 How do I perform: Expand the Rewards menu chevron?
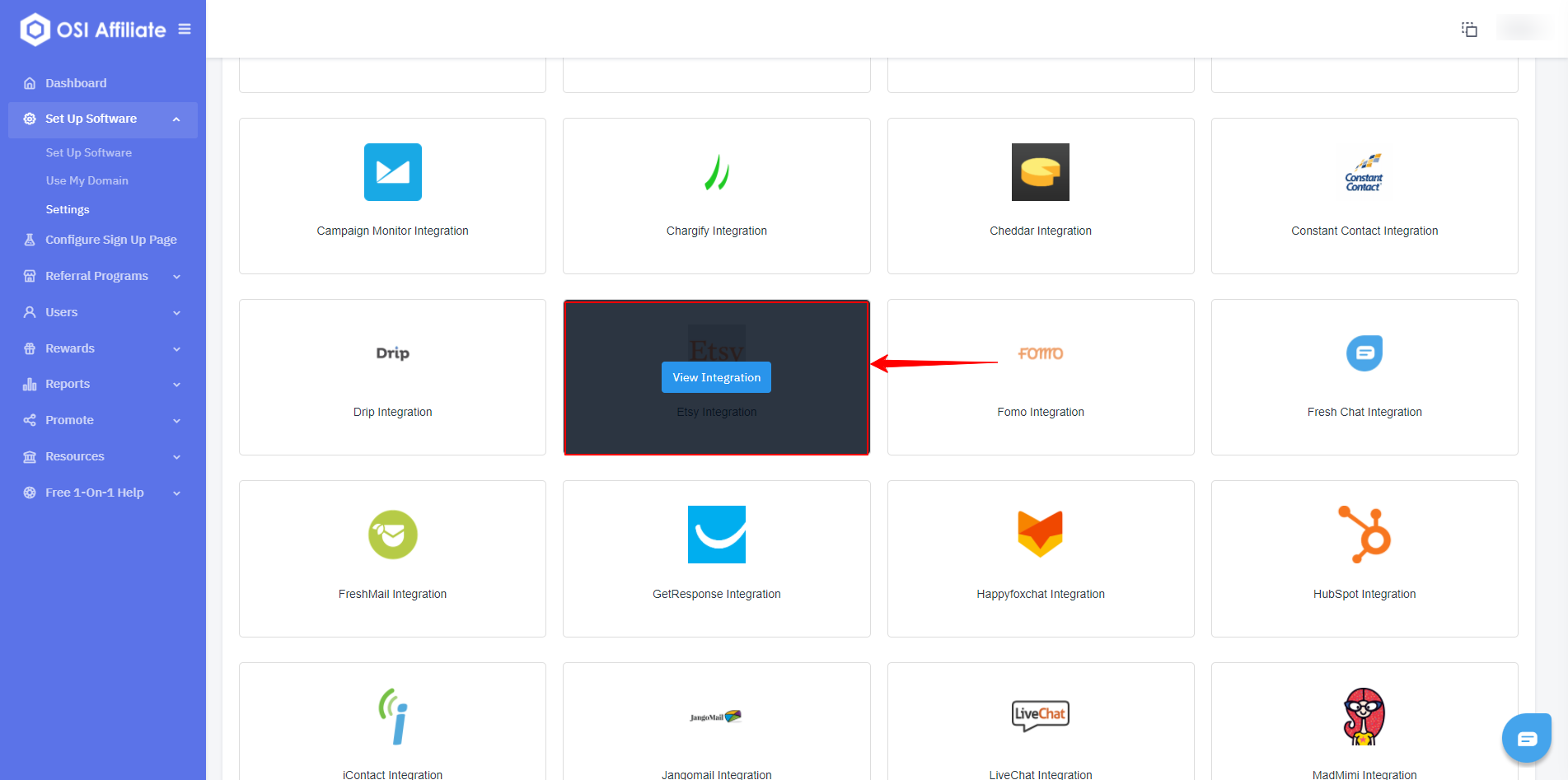tap(176, 349)
